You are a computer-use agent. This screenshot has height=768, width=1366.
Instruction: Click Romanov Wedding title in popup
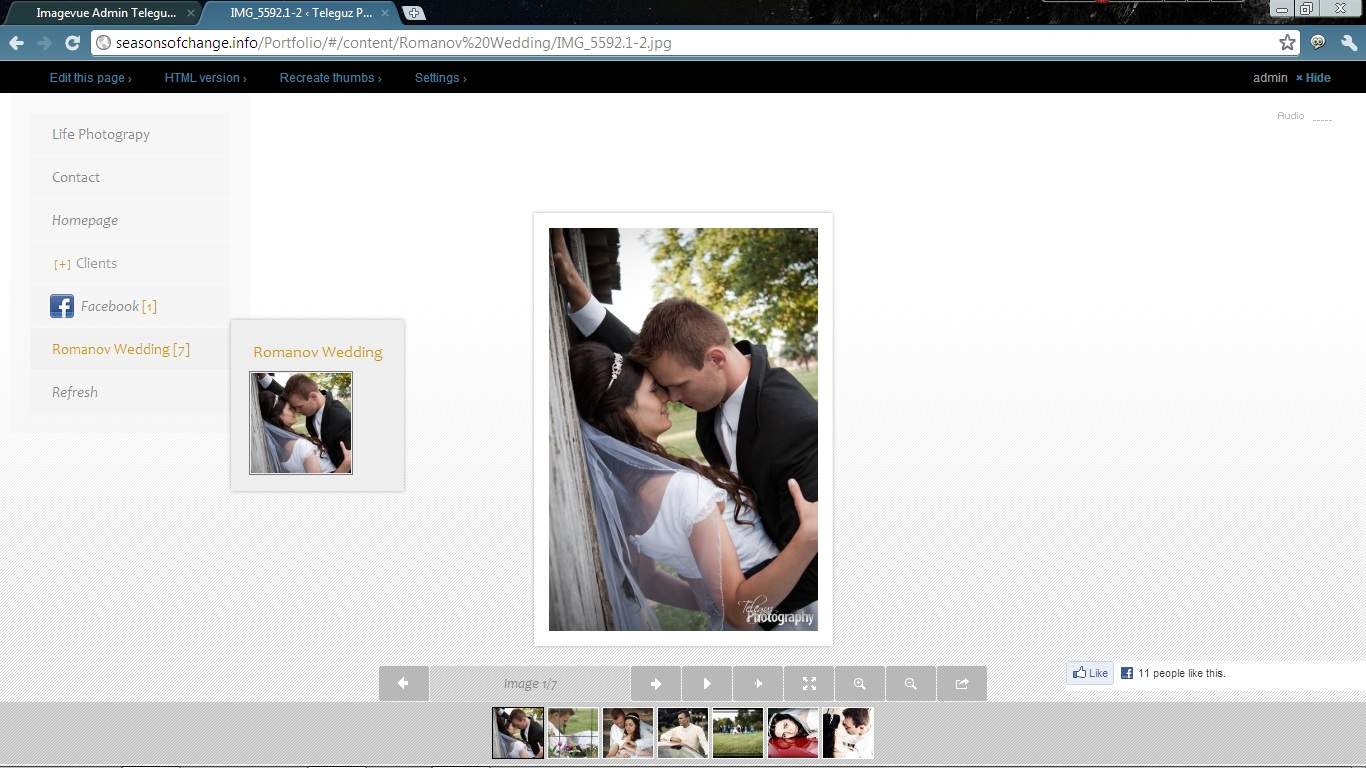[x=318, y=352]
